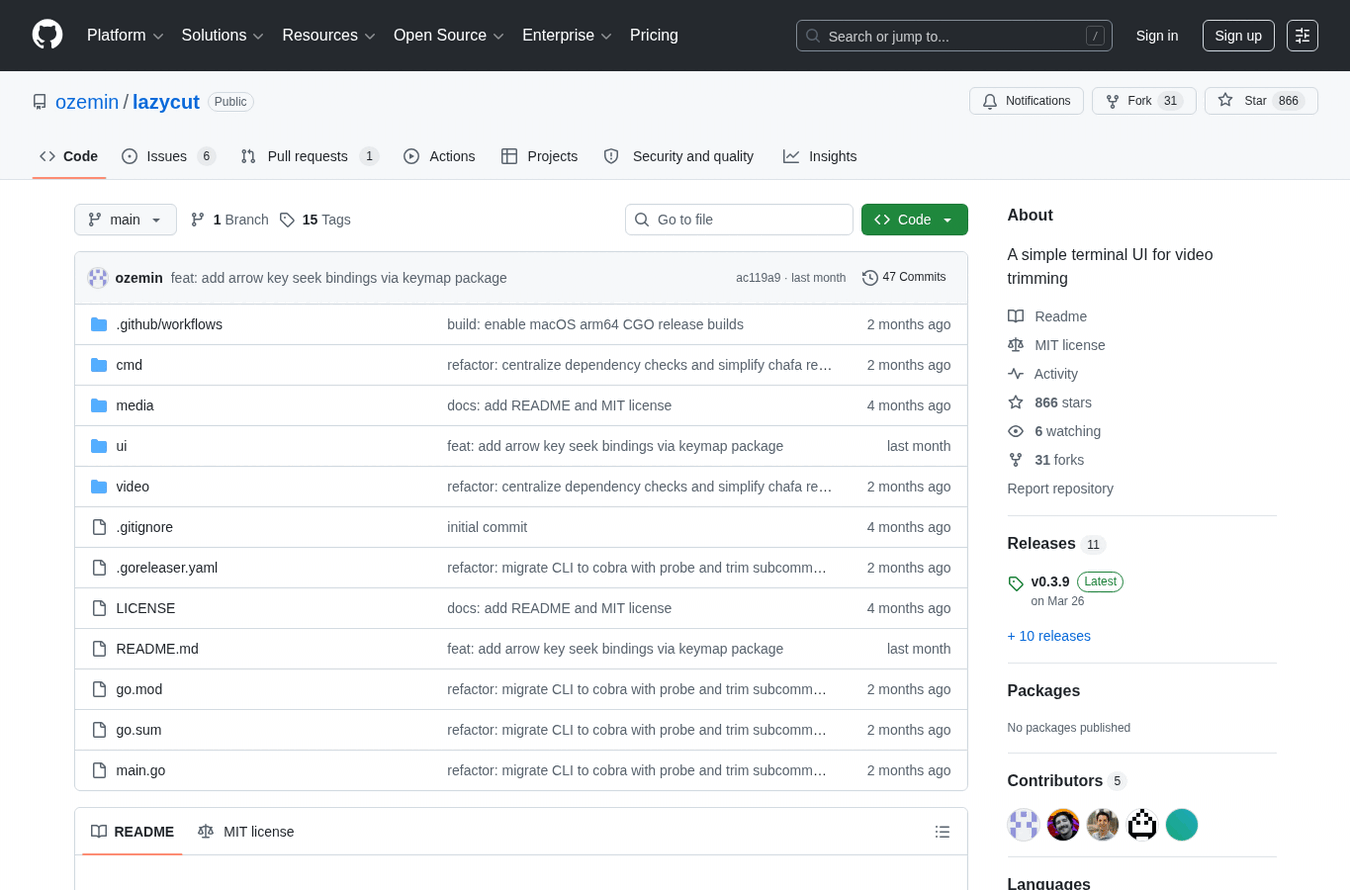Focus the Search or jump to field
Image resolution: width=1350 pixels, height=890 pixels.
(x=954, y=36)
